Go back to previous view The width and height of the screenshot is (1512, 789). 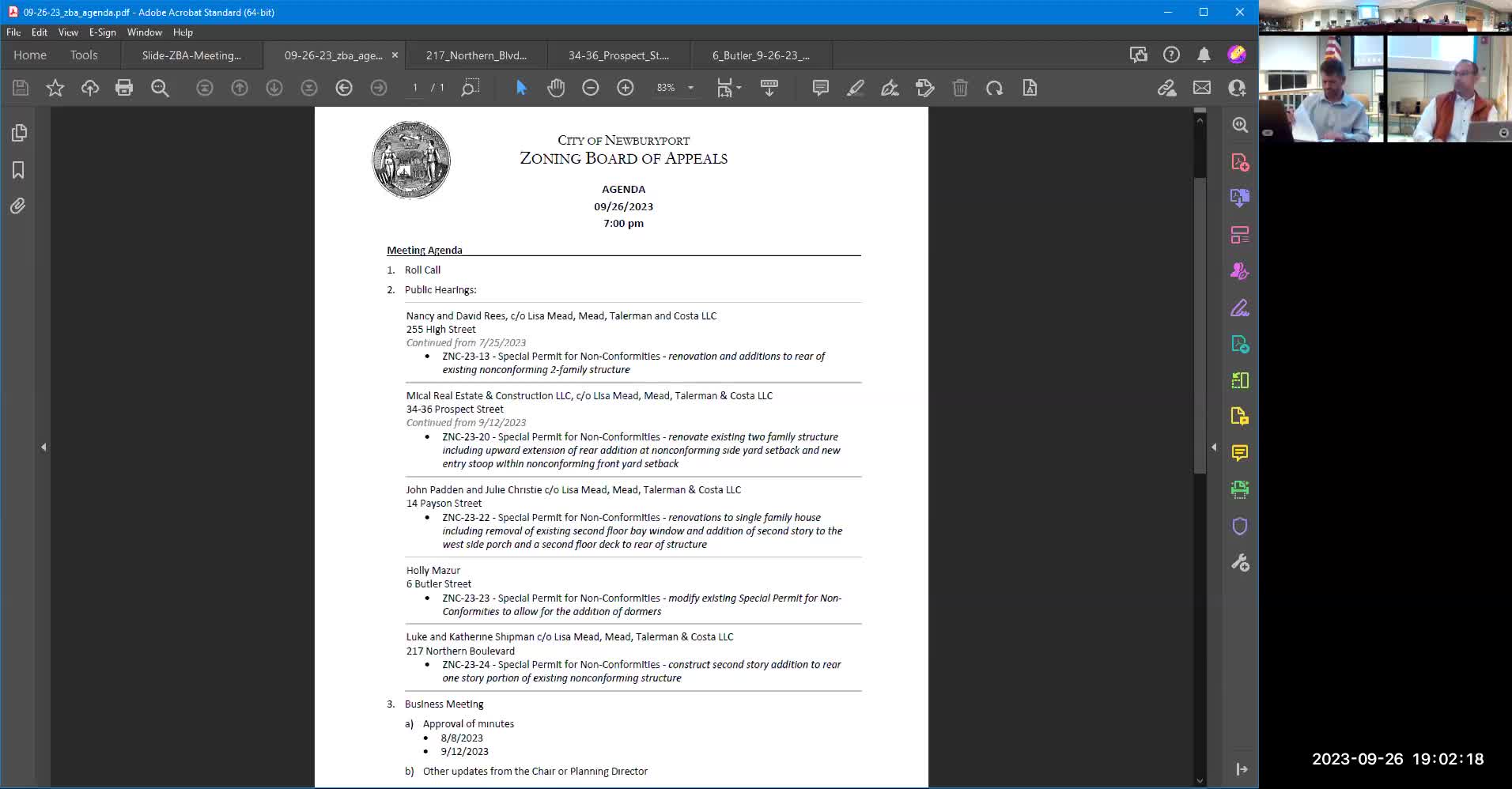tap(344, 88)
